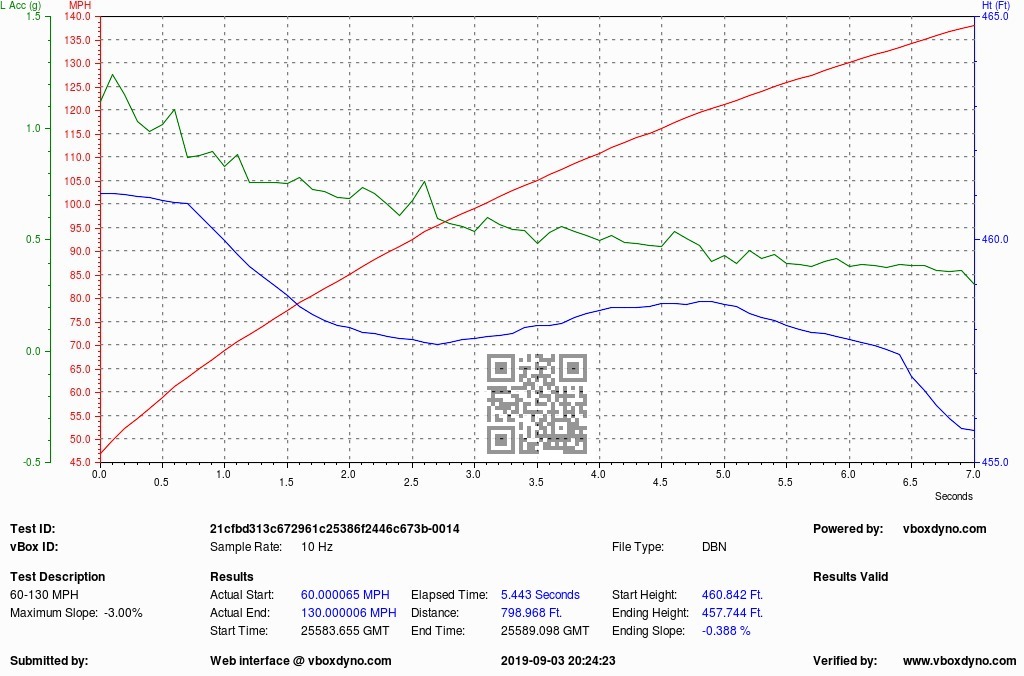
Task: Click the 100.0 label on MPH axis
Action: click(x=78, y=204)
